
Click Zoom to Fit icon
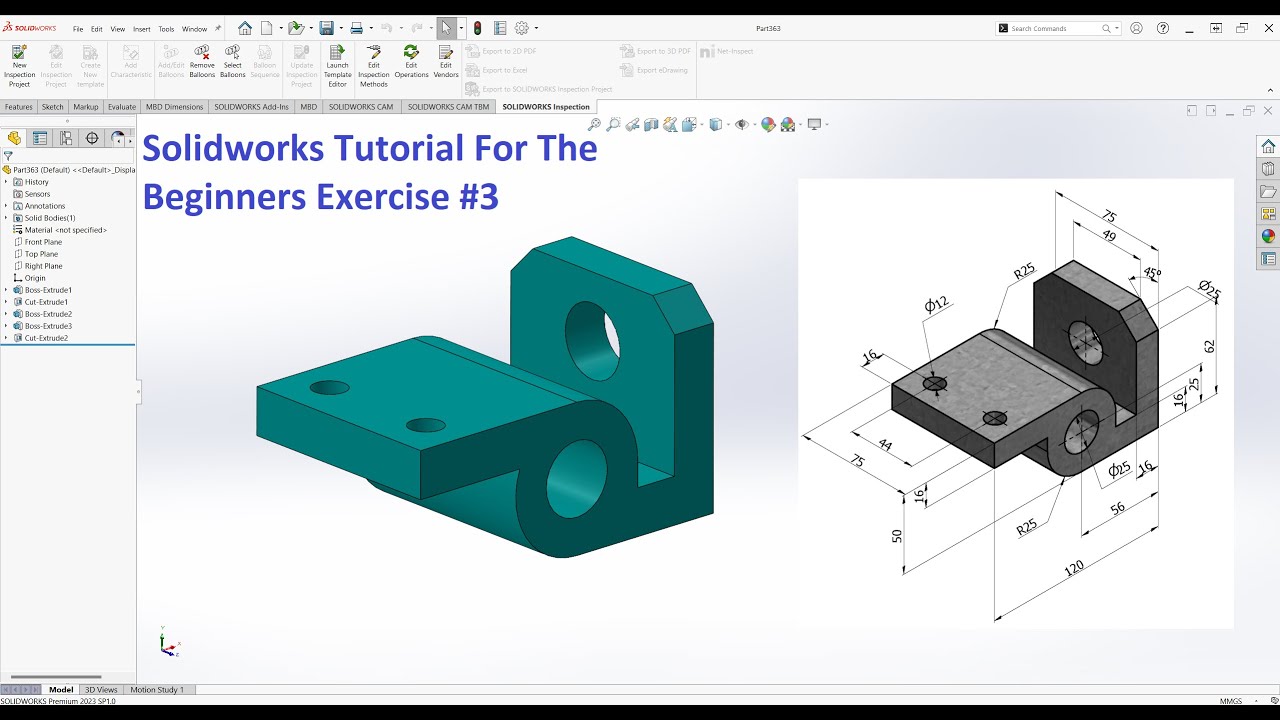[594, 125]
